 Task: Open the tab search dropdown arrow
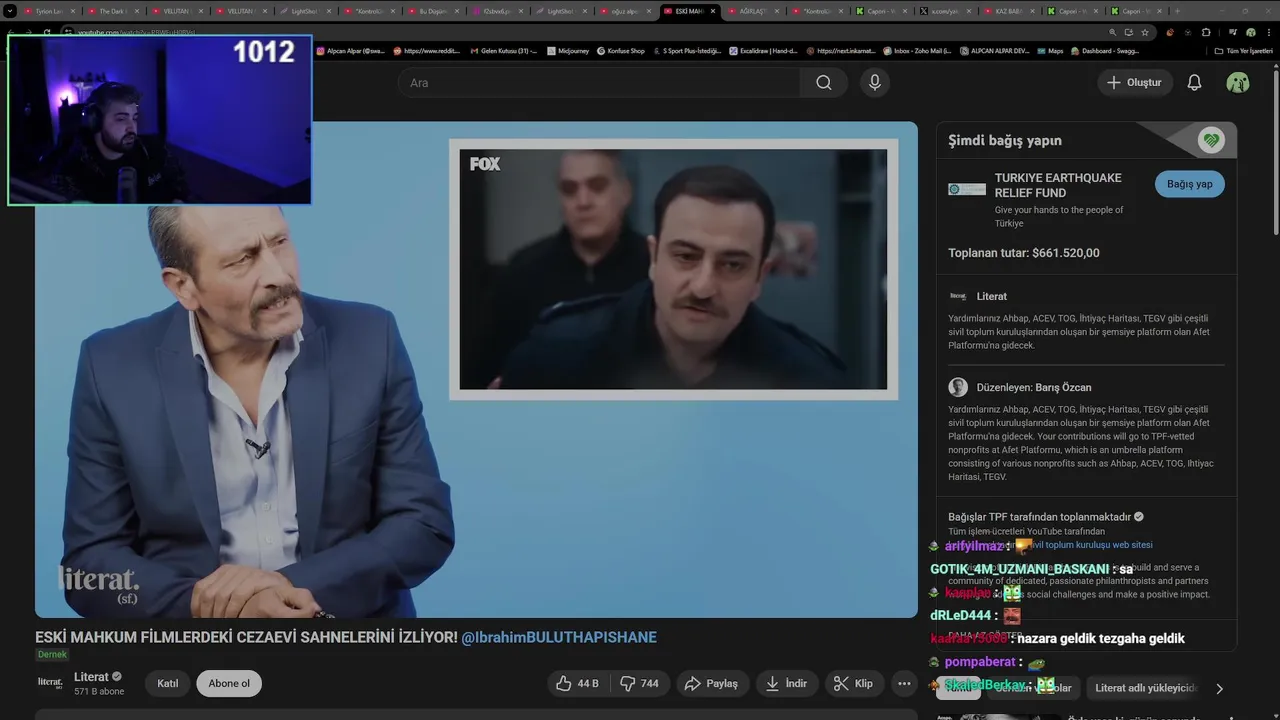(10, 11)
